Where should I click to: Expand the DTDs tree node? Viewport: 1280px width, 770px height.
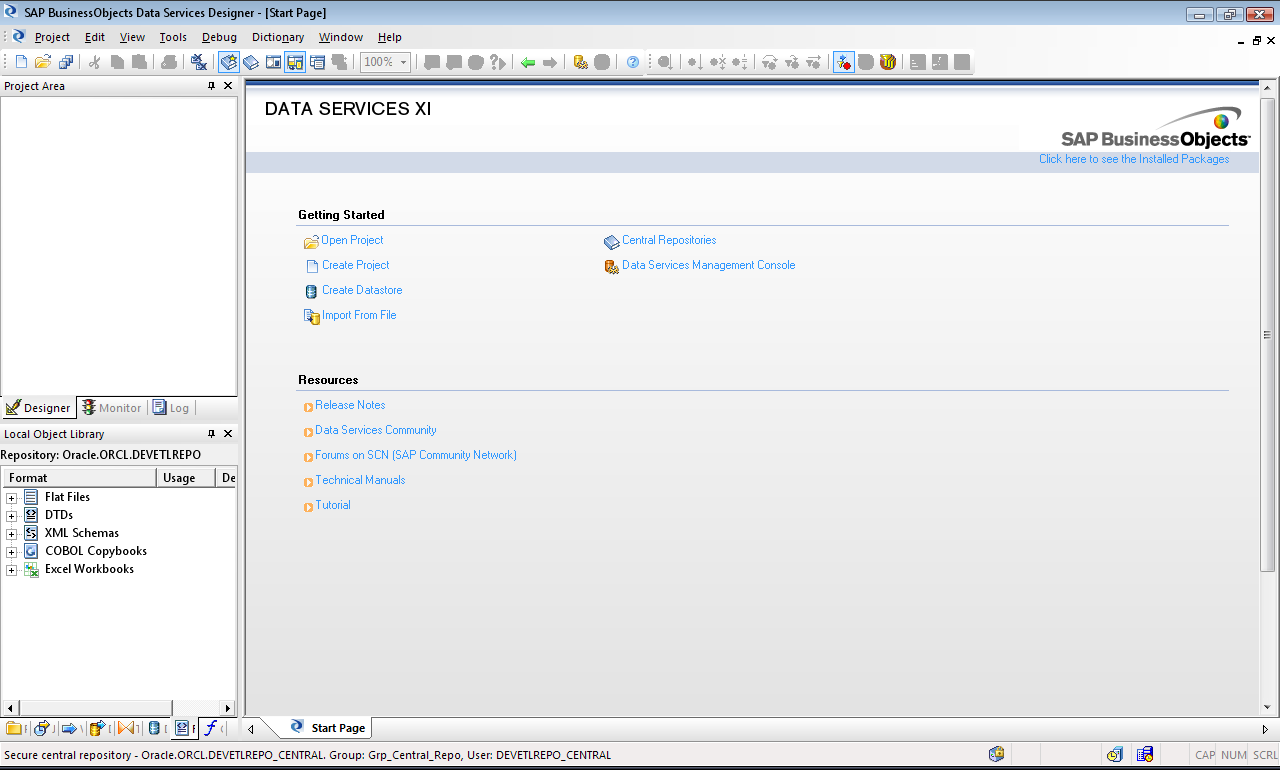point(12,516)
